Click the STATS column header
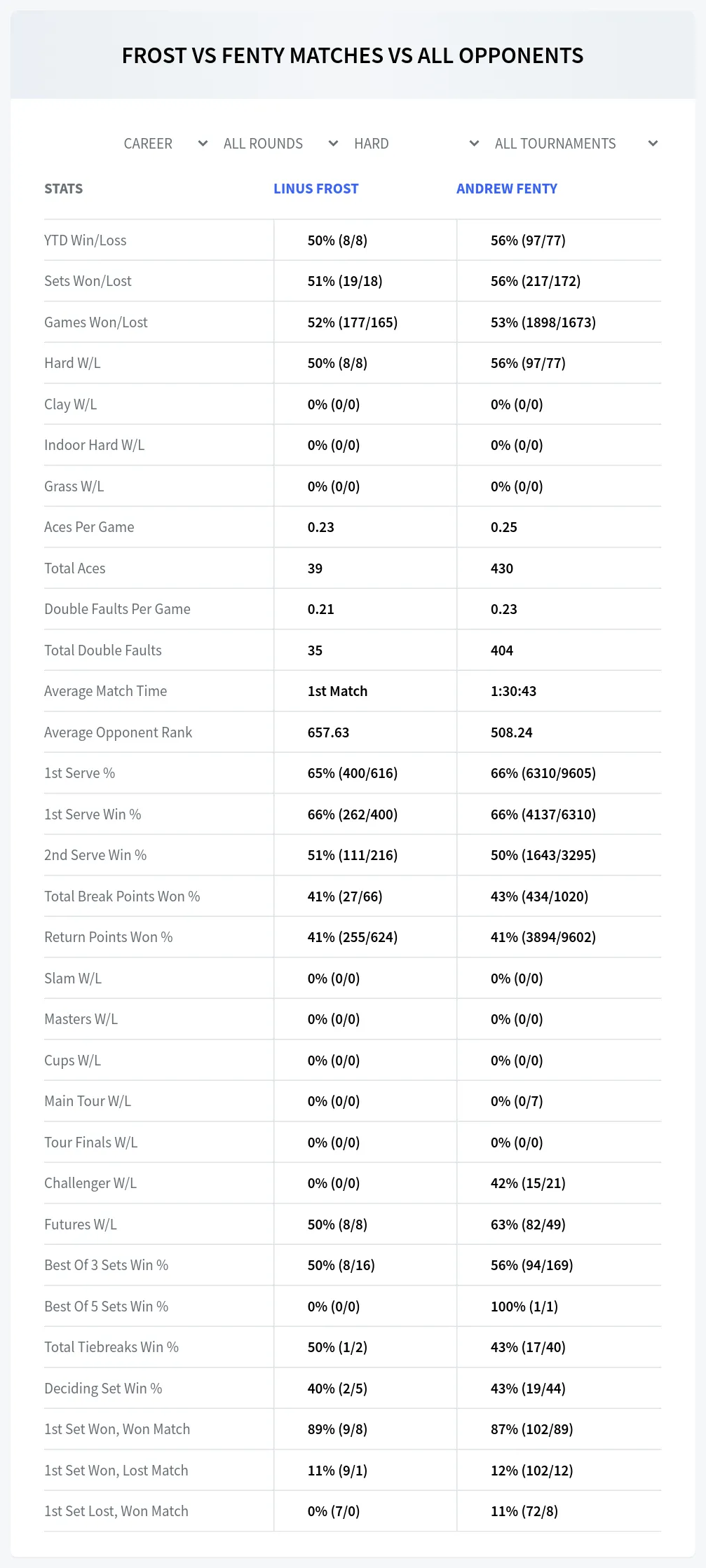 pos(64,189)
